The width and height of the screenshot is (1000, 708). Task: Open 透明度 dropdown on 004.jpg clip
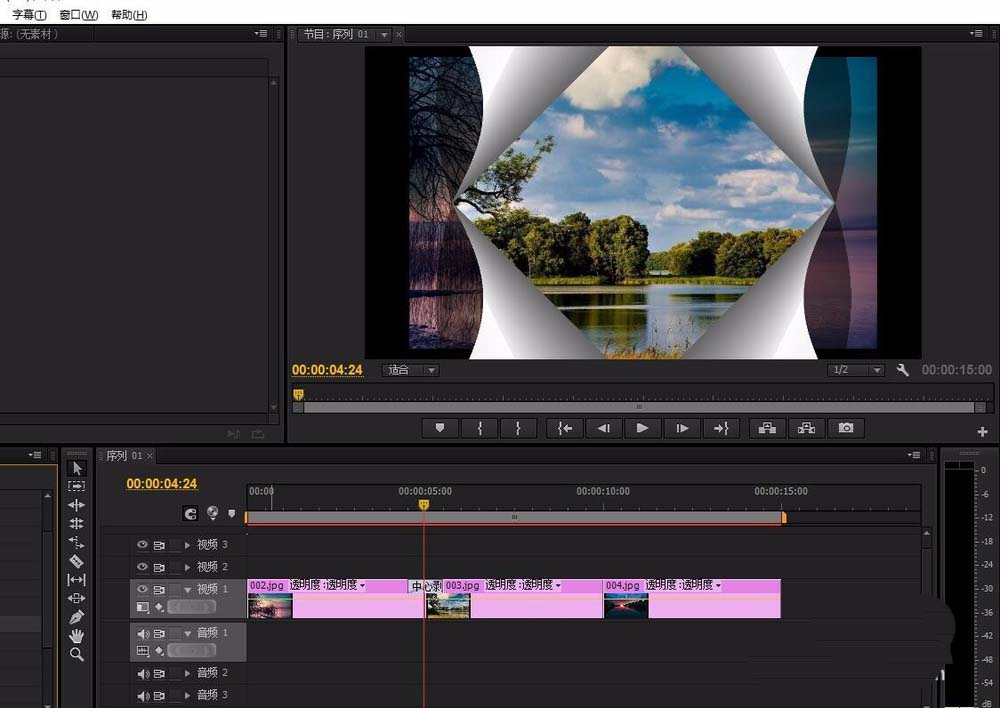718,585
